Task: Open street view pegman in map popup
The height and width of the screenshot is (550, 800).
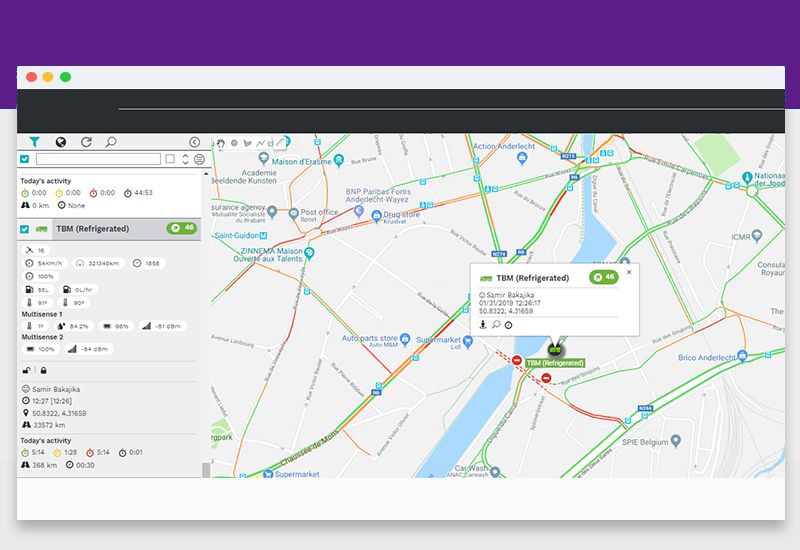Action: (483, 325)
